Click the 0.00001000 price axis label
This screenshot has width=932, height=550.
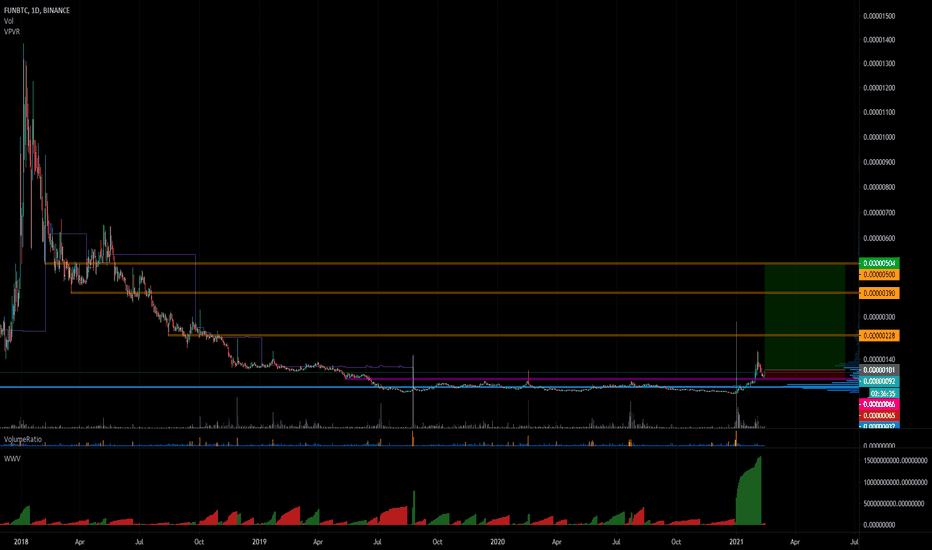pos(879,137)
